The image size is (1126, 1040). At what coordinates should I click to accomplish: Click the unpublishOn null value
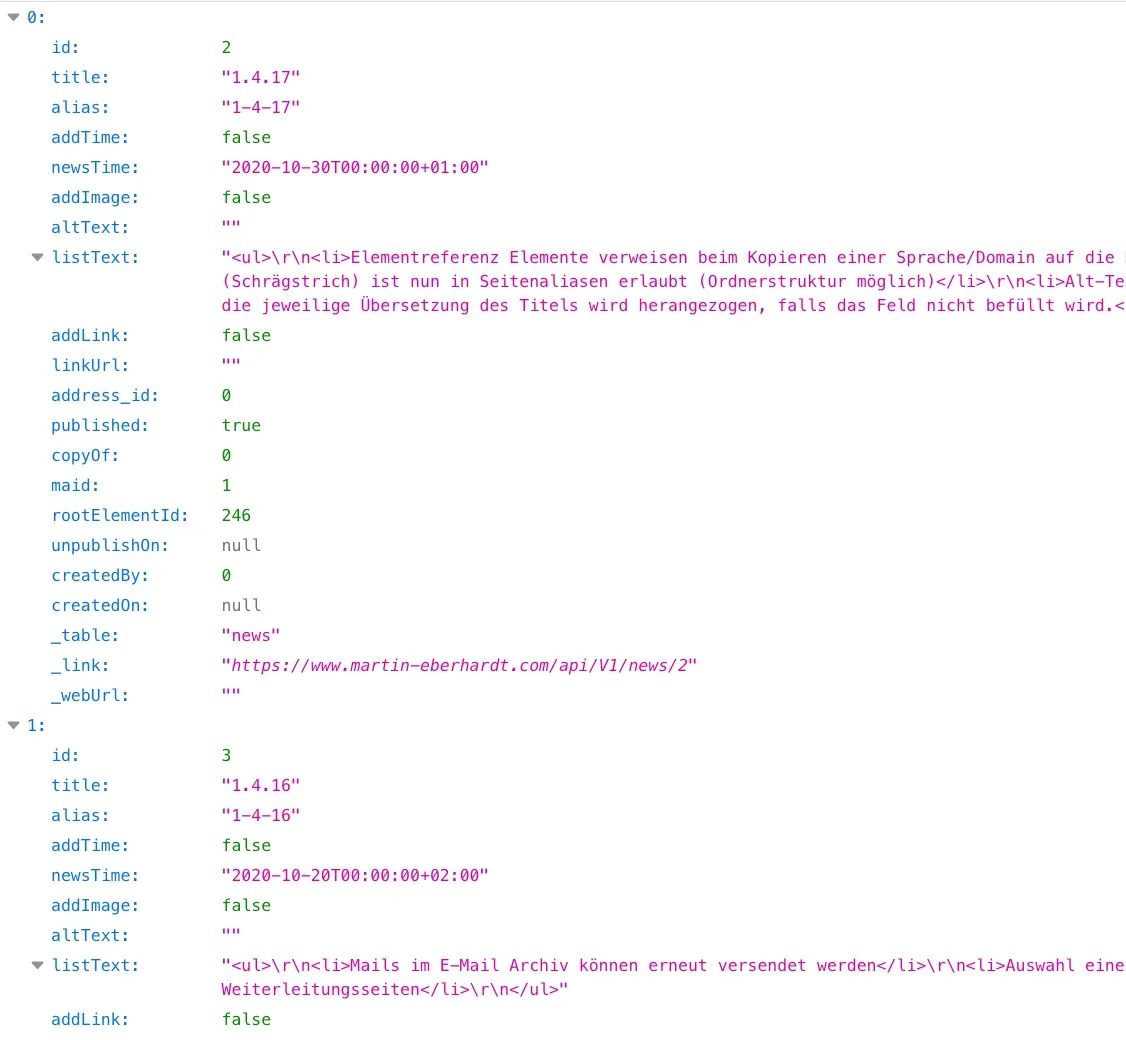[241, 545]
